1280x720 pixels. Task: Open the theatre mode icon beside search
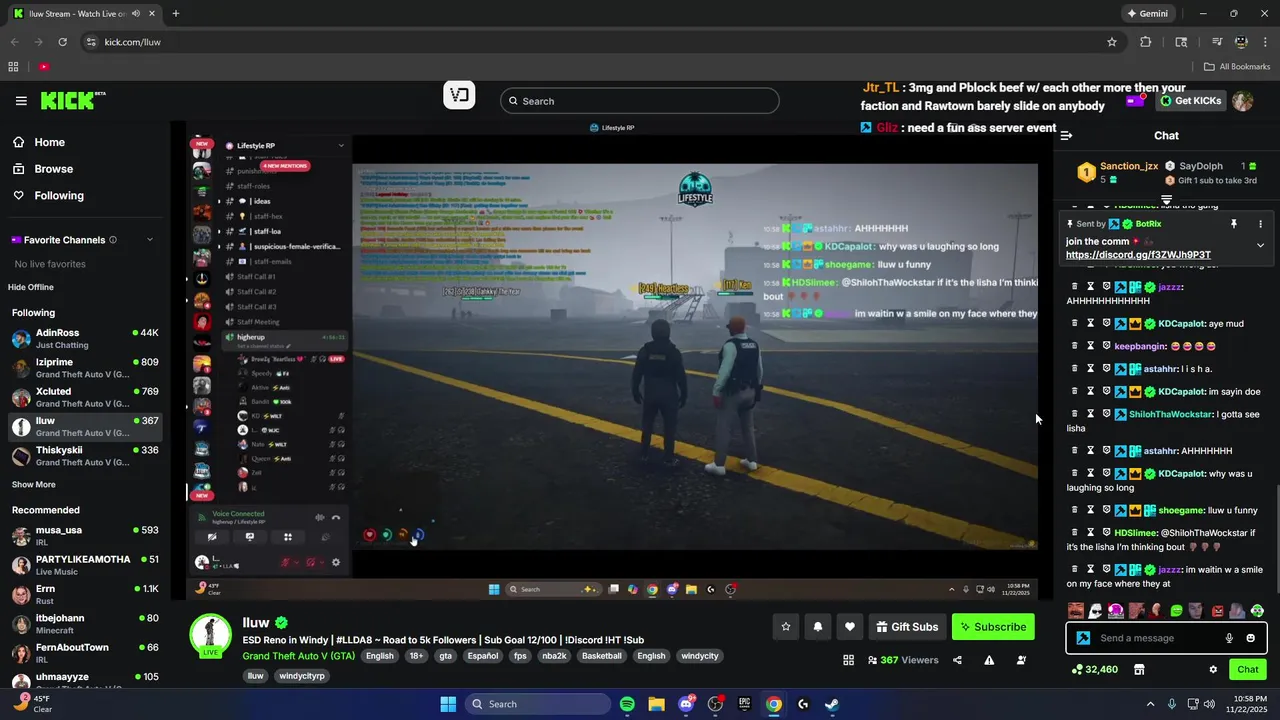click(x=459, y=96)
